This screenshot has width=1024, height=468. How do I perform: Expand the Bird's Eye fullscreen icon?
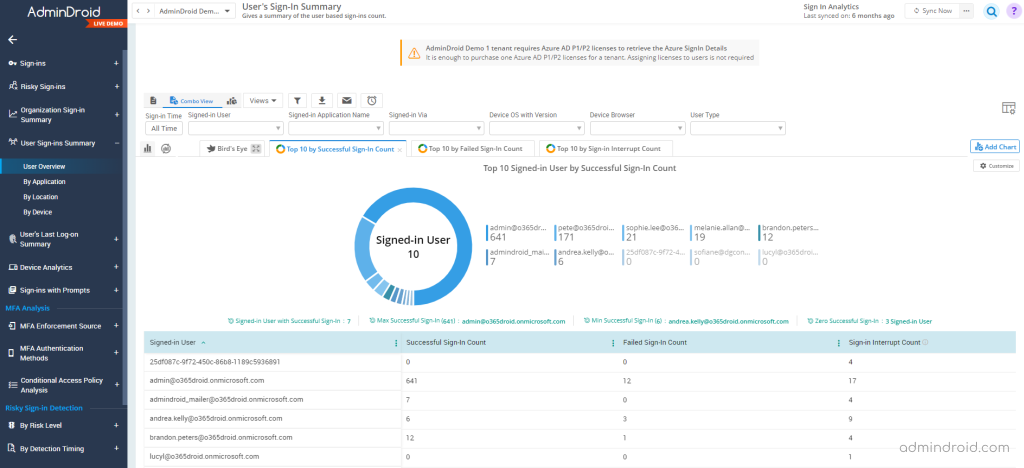(256, 149)
